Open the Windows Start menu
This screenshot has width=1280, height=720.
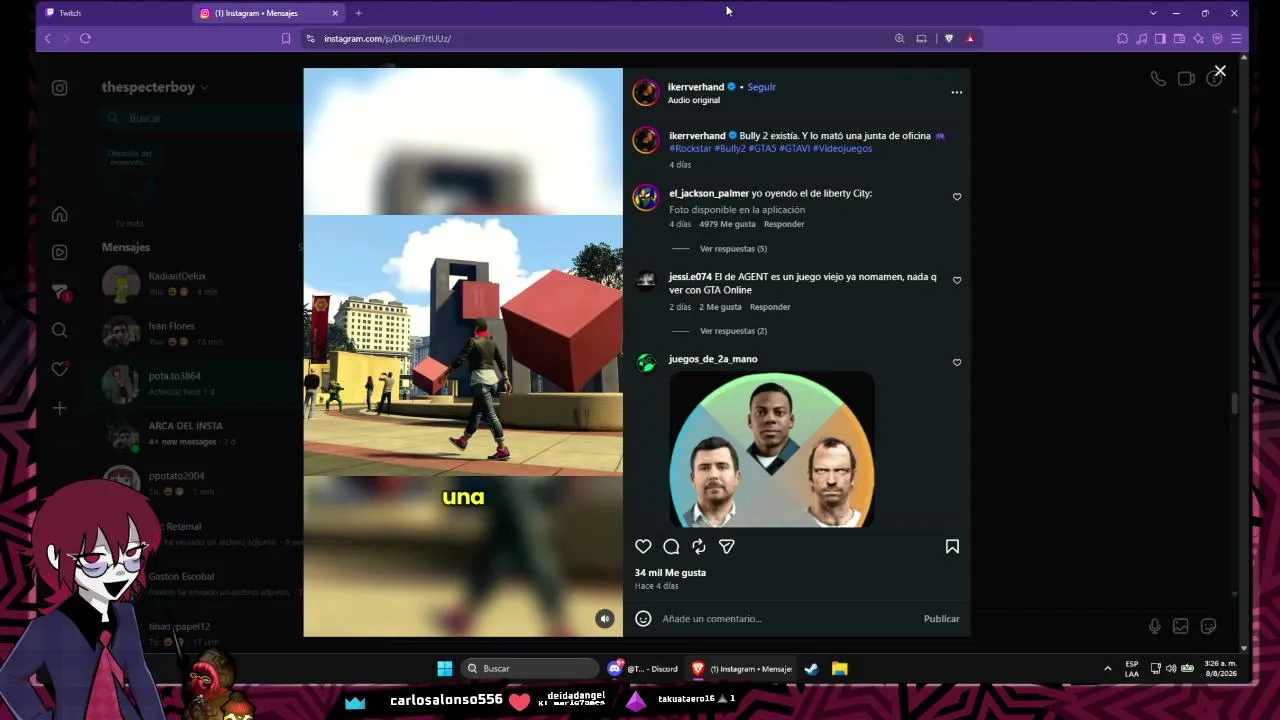445,669
